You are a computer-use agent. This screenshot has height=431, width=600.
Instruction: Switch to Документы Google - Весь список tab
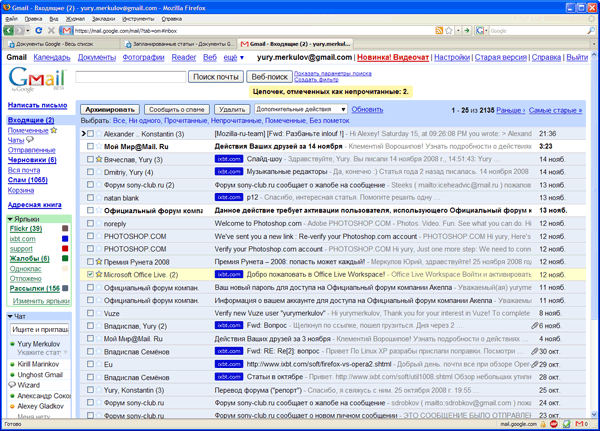[x=61, y=44]
